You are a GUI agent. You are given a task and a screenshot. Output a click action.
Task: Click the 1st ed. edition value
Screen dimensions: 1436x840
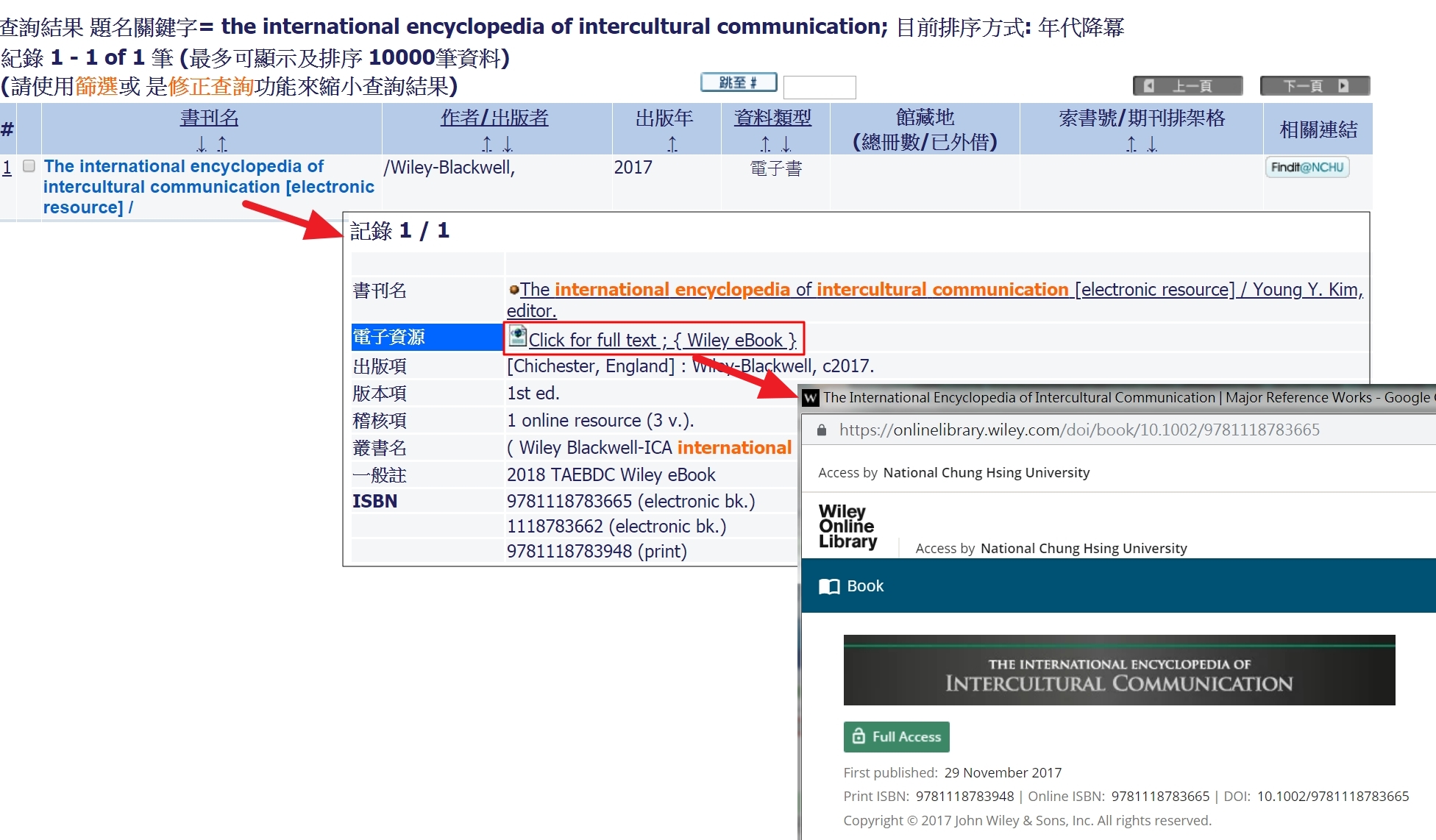click(x=533, y=393)
